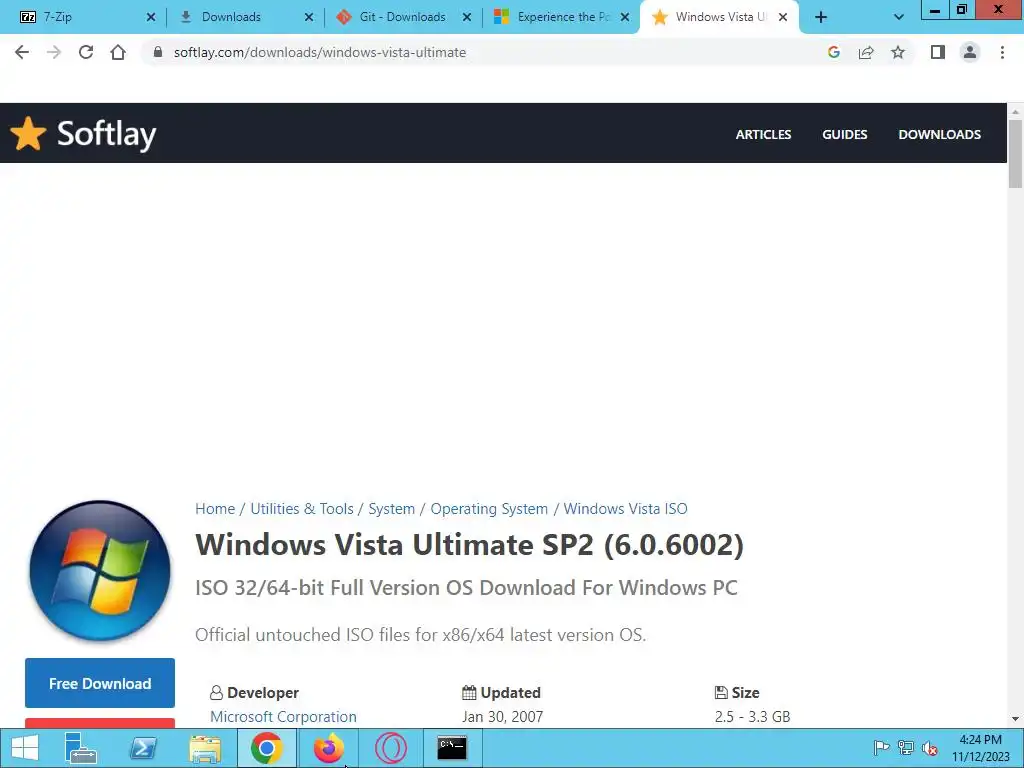This screenshot has width=1024, height=768.
Task: Open the Operating System breadcrumb
Action: (488, 509)
